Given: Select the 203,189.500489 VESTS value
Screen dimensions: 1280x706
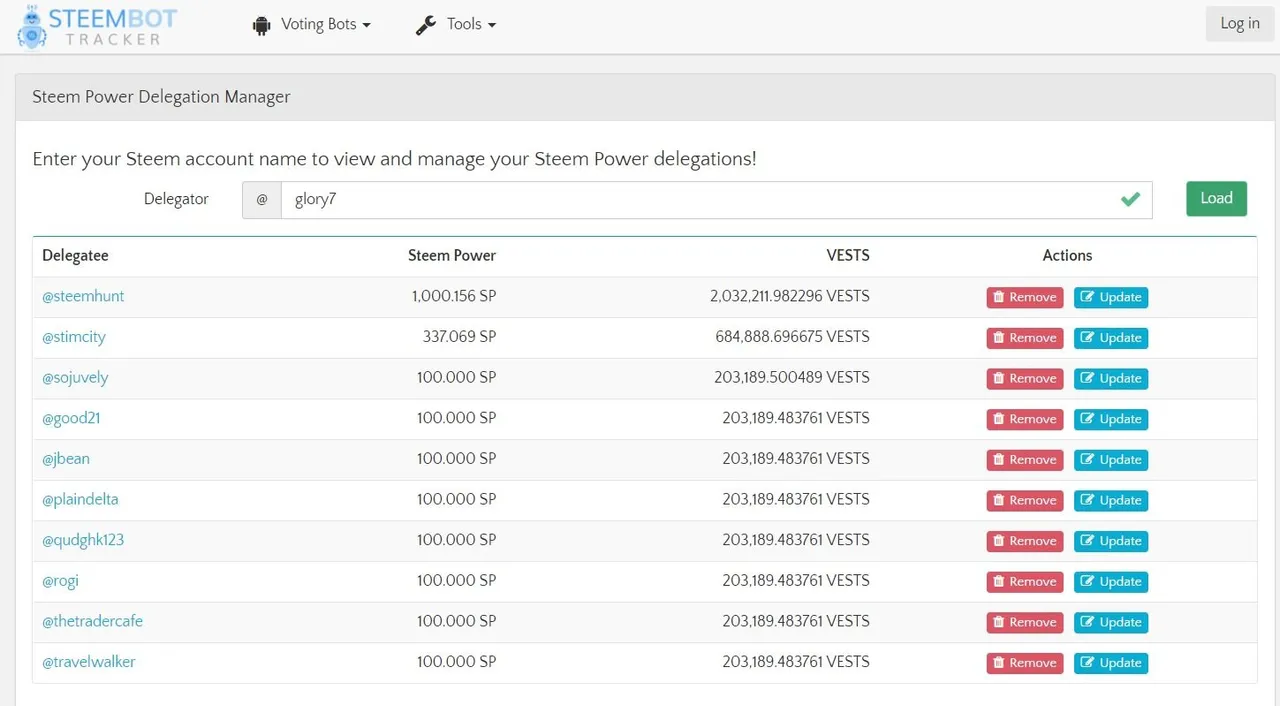Looking at the screenshot, I should point(792,378).
